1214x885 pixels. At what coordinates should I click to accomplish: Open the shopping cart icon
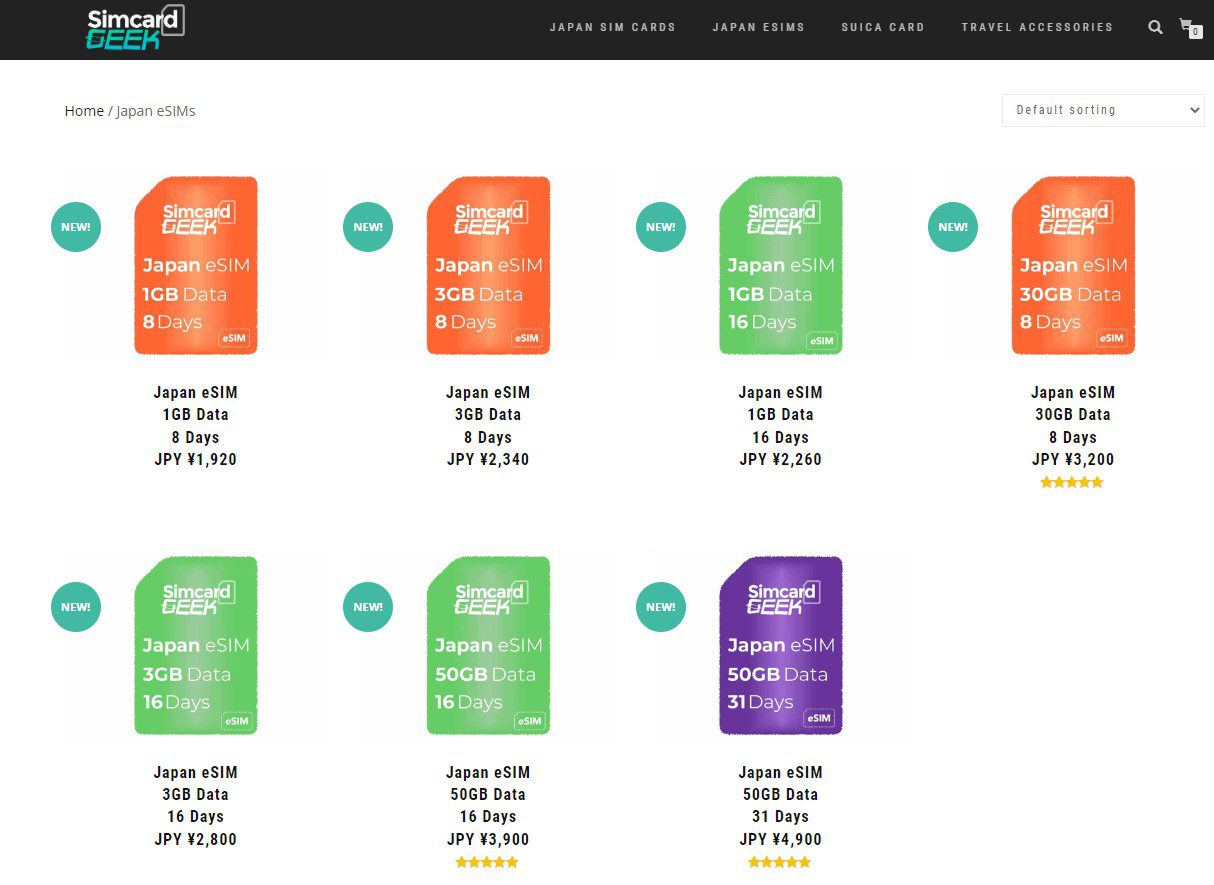[x=1188, y=27]
